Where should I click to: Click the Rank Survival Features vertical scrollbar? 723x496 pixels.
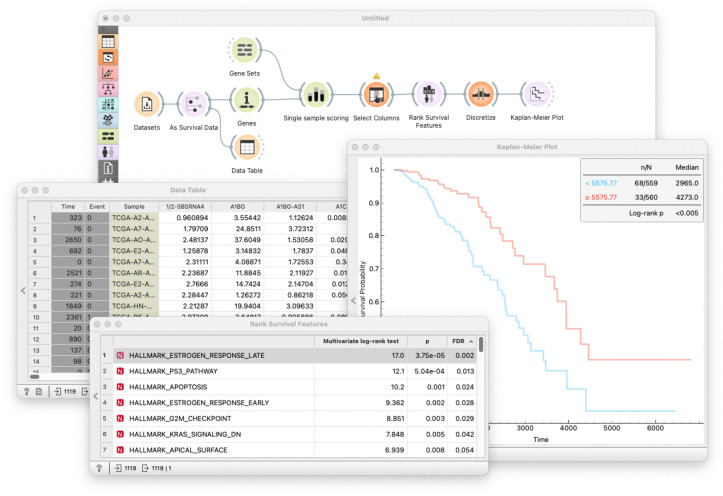(x=481, y=396)
